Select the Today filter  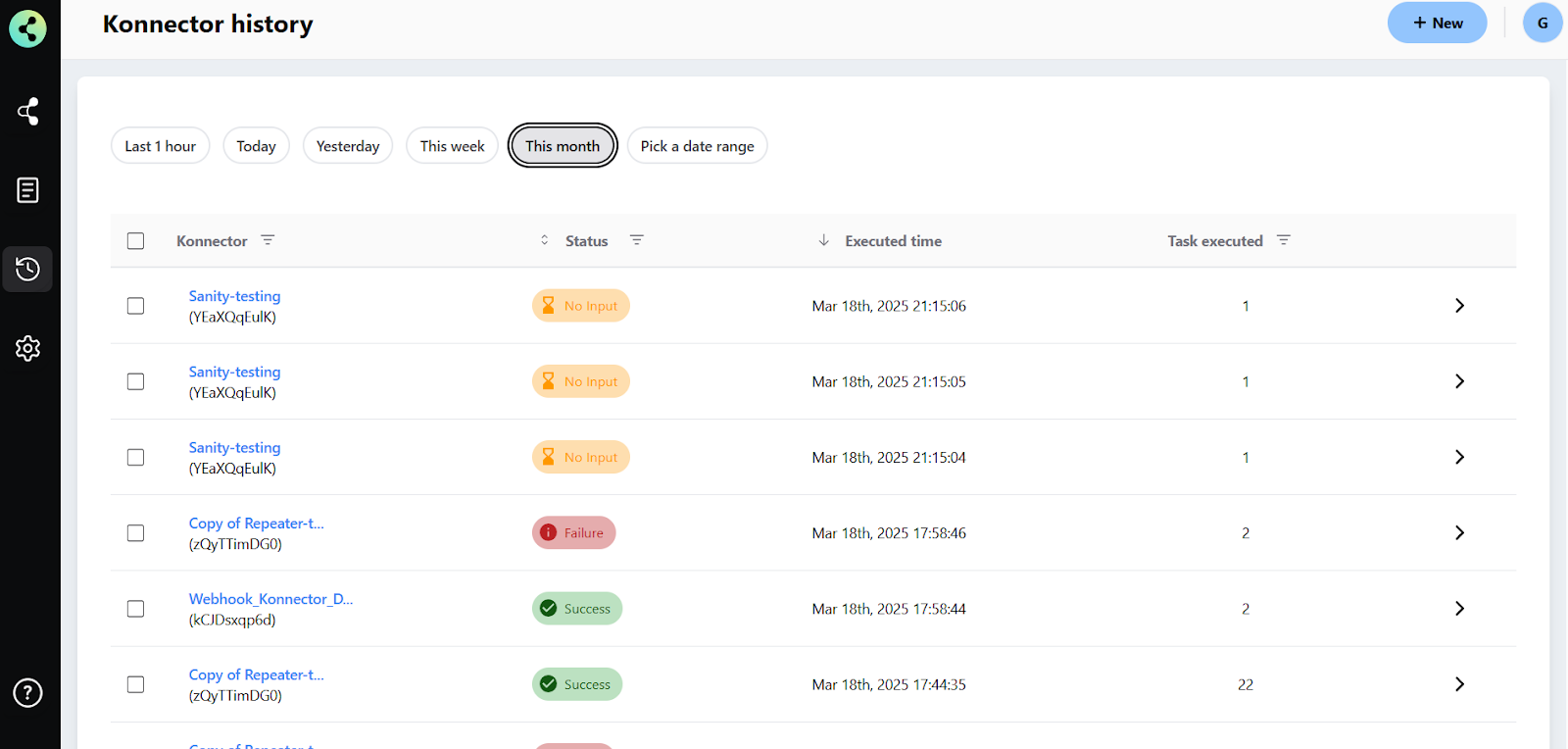(256, 146)
